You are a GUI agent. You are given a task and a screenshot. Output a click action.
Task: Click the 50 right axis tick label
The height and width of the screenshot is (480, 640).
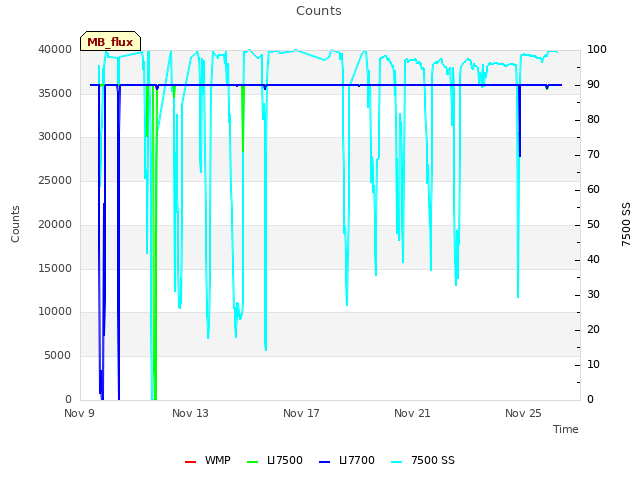coord(593,224)
